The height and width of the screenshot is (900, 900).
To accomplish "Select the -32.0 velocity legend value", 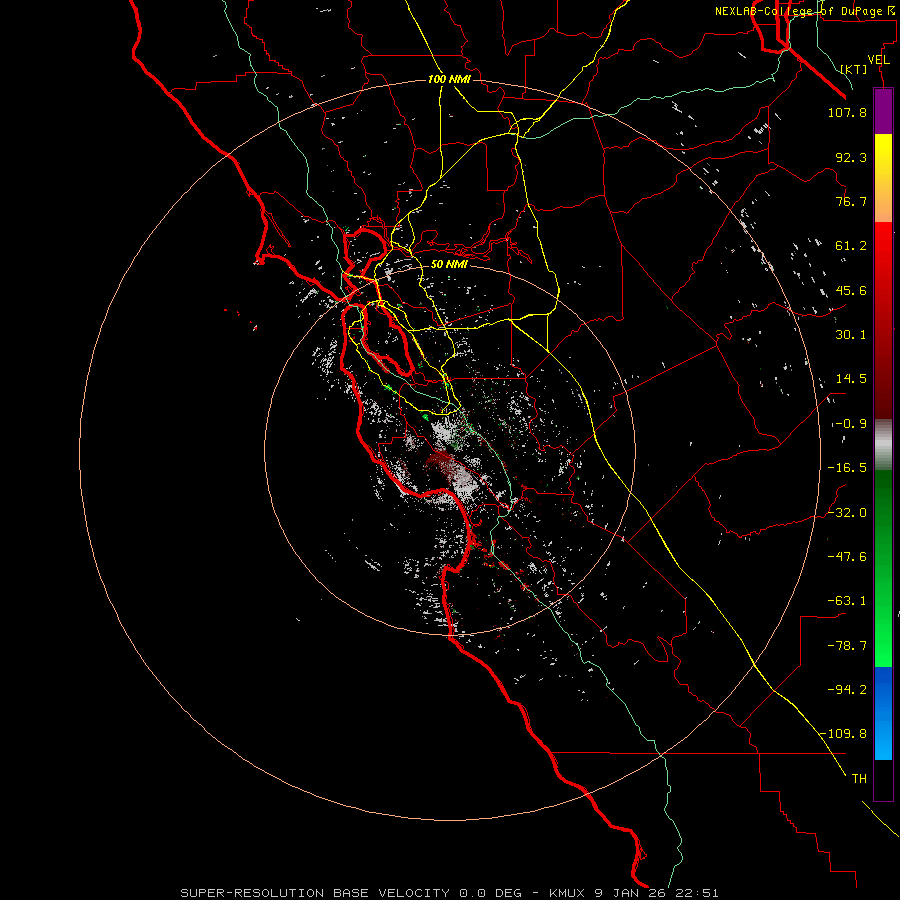I will click(847, 513).
